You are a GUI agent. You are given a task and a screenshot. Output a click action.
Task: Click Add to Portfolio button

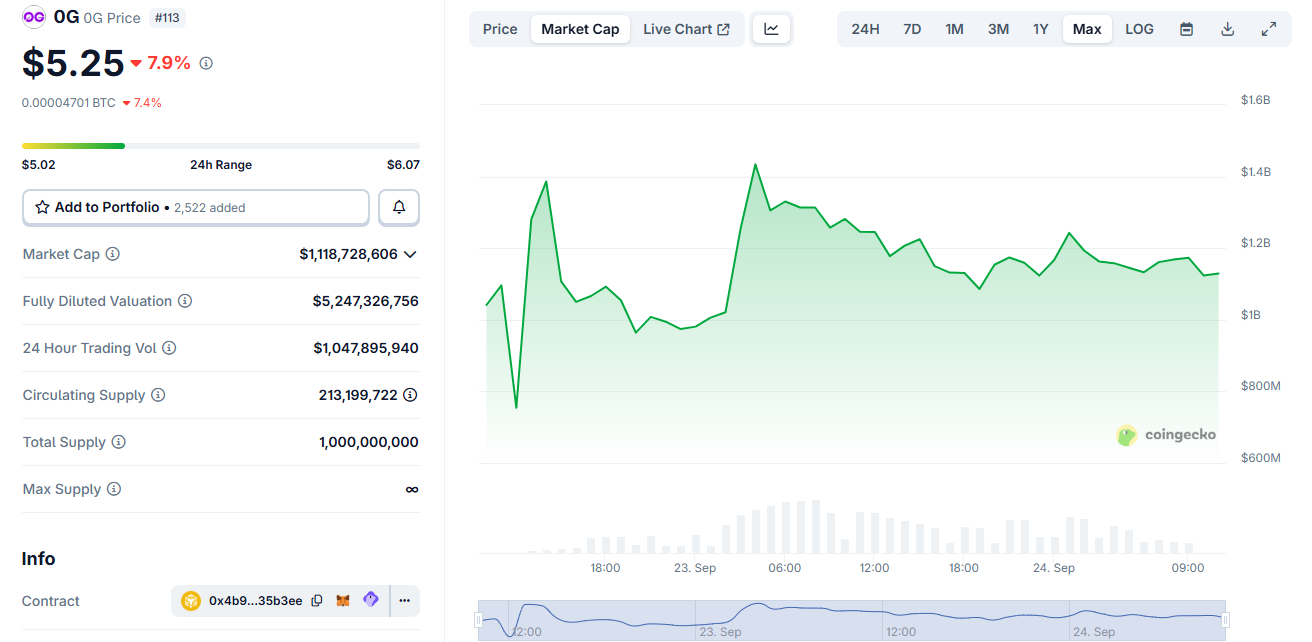tap(196, 207)
